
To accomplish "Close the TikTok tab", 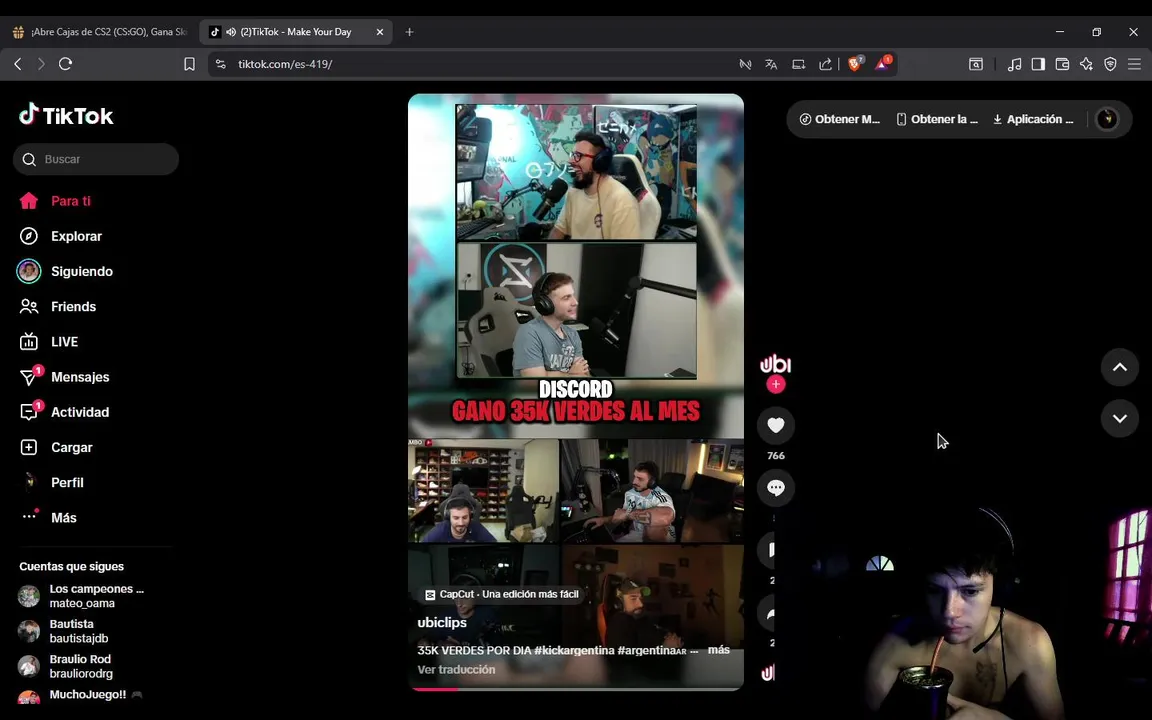I will pyautogui.click(x=380, y=32).
